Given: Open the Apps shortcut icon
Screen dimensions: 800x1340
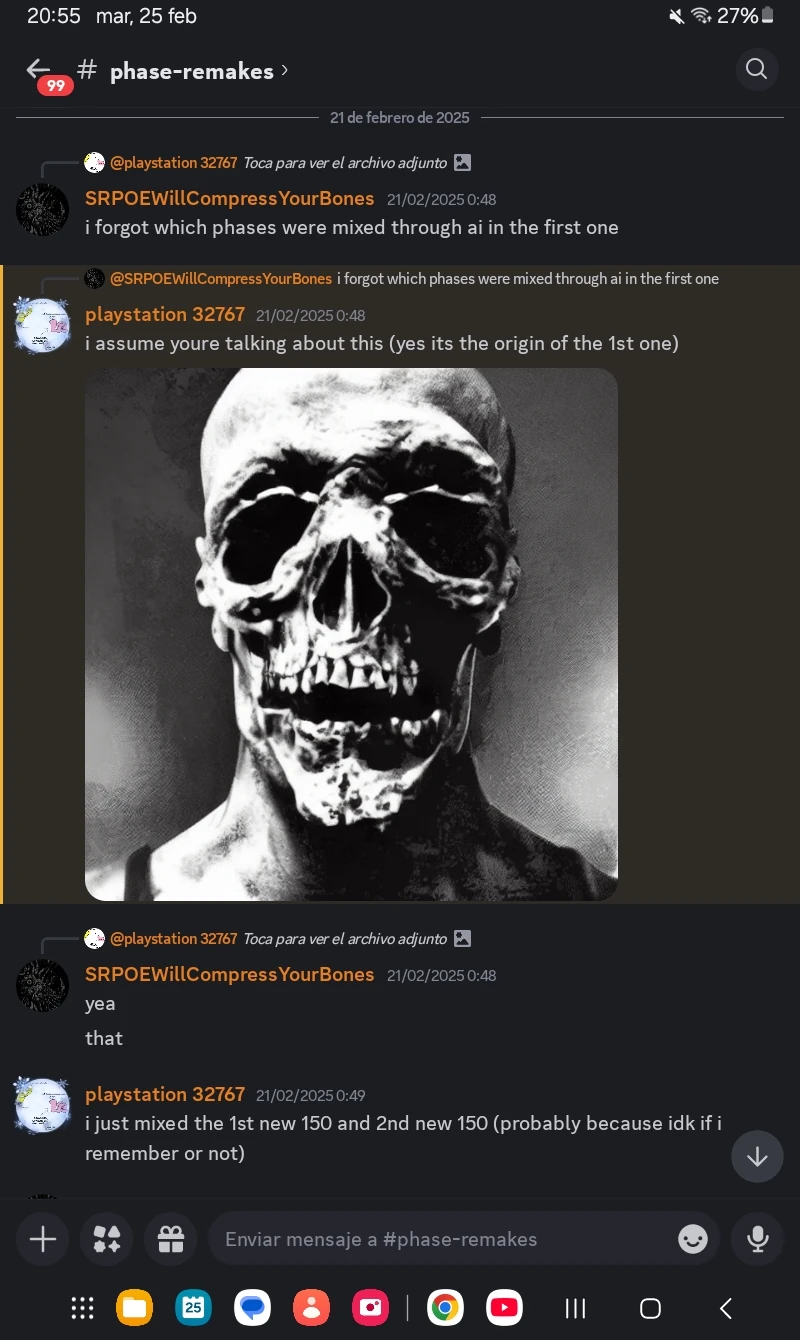Looking at the screenshot, I should (x=106, y=1238).
